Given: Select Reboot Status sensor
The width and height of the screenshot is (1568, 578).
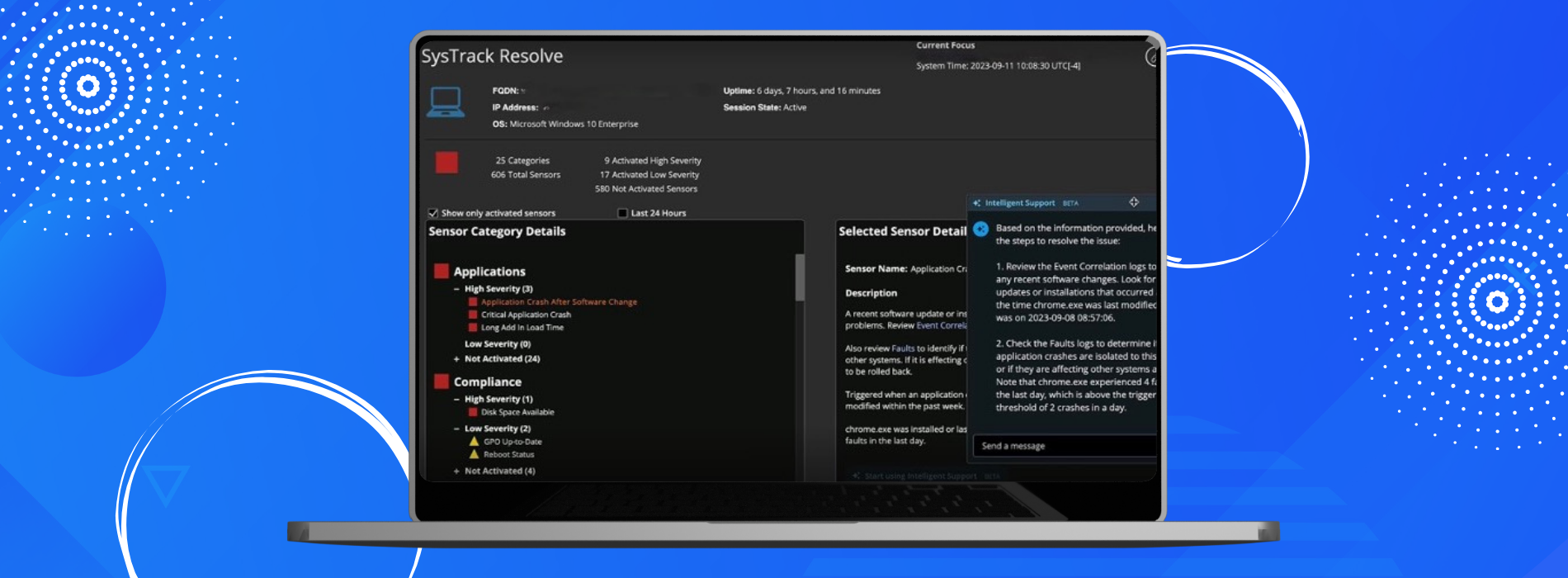Looking at the screenshot, I should point(509,454).
